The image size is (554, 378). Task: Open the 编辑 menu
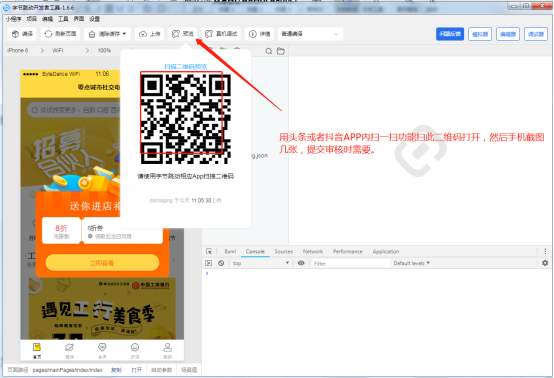click(x=47, y=19)
